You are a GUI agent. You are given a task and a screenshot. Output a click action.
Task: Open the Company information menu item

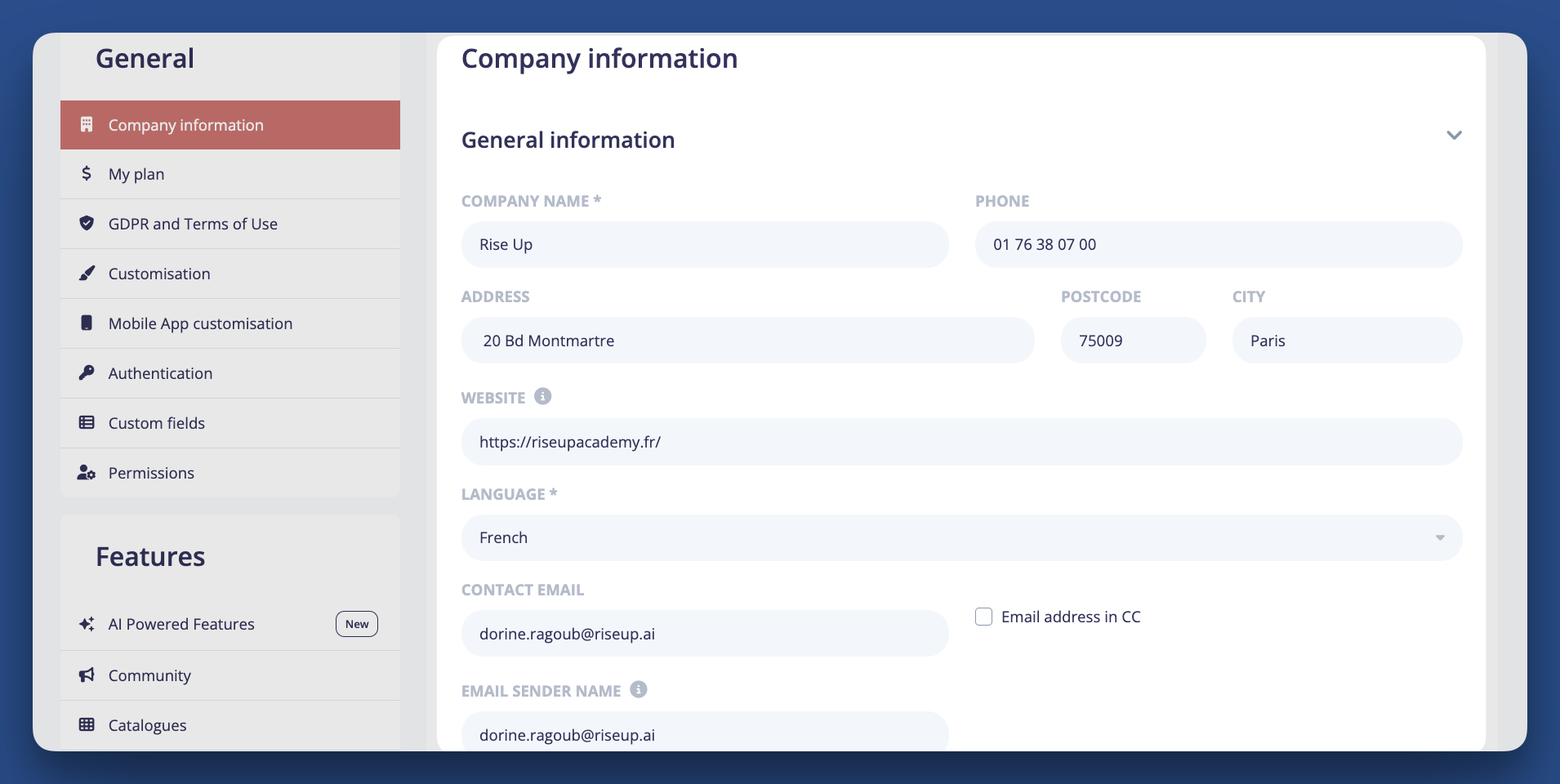pyautogui.click(x=230, y=125)
